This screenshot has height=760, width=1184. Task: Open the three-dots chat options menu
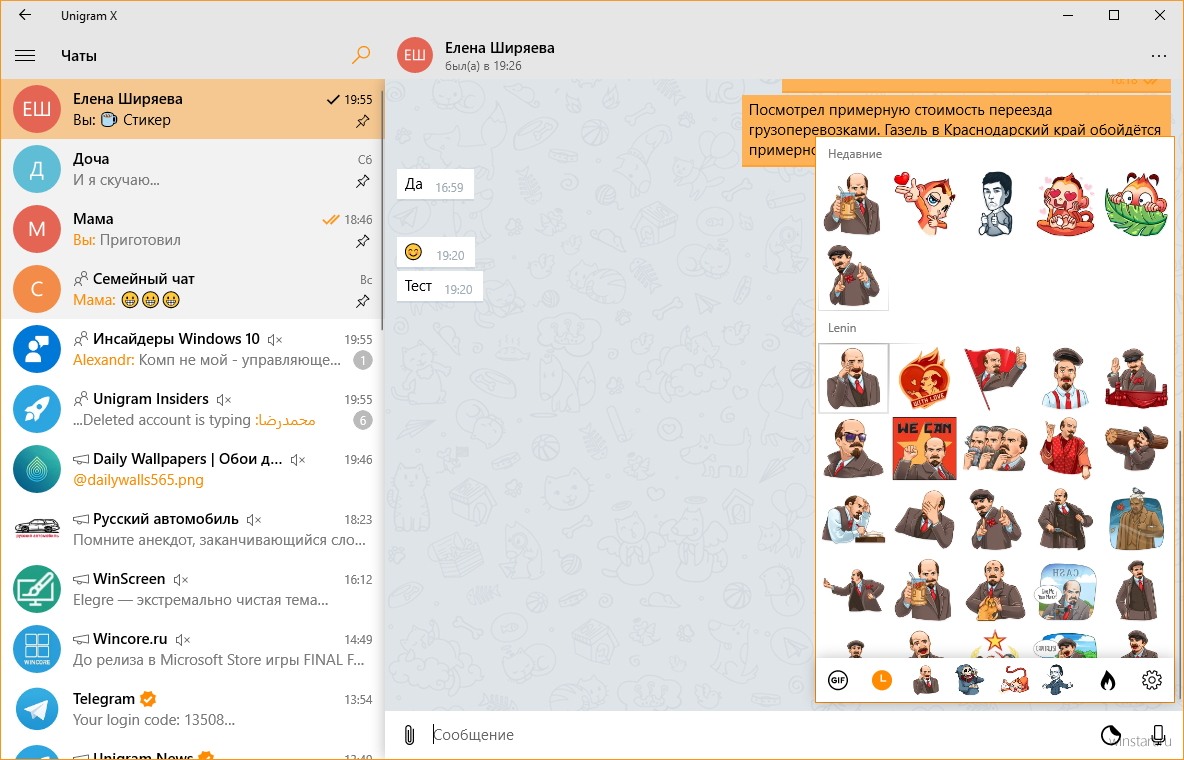(1158, 55)
